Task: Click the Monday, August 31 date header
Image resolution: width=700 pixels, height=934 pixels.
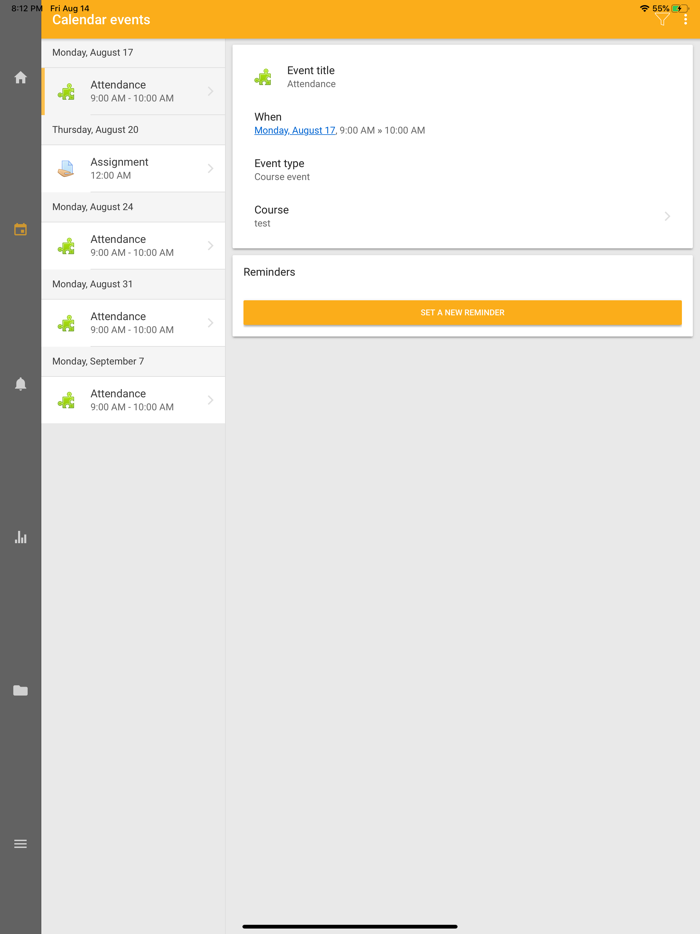Action: tap(92, 284)
